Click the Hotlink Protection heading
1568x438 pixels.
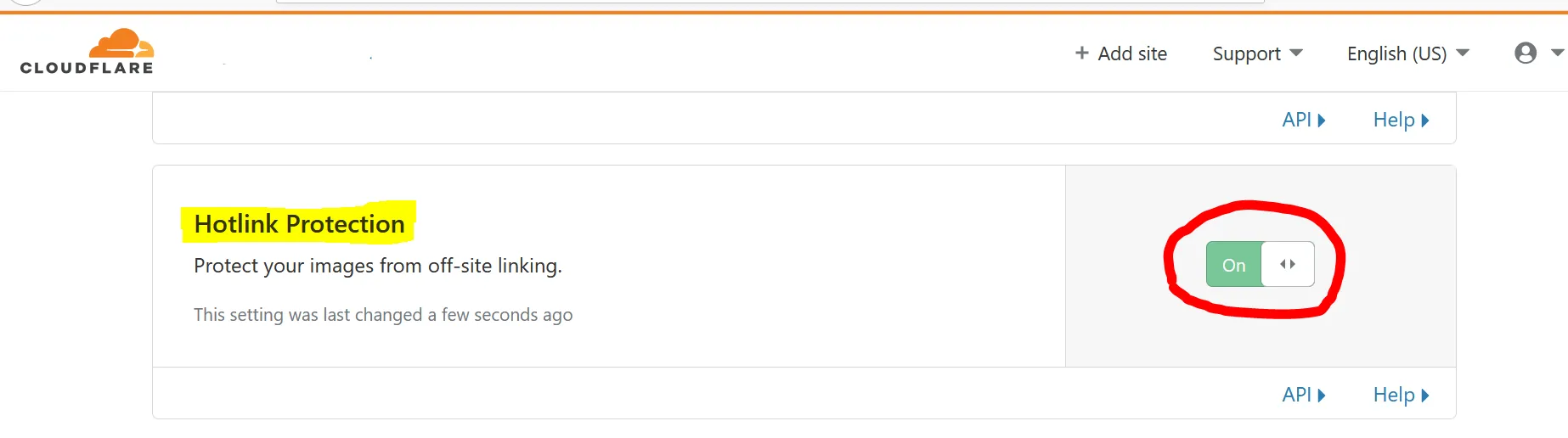(x=299, y=224)
